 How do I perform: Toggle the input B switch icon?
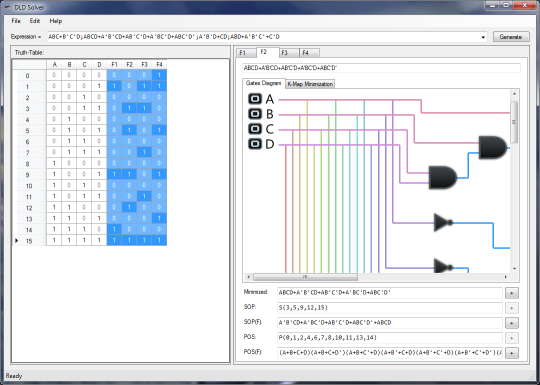click(255, 114)
